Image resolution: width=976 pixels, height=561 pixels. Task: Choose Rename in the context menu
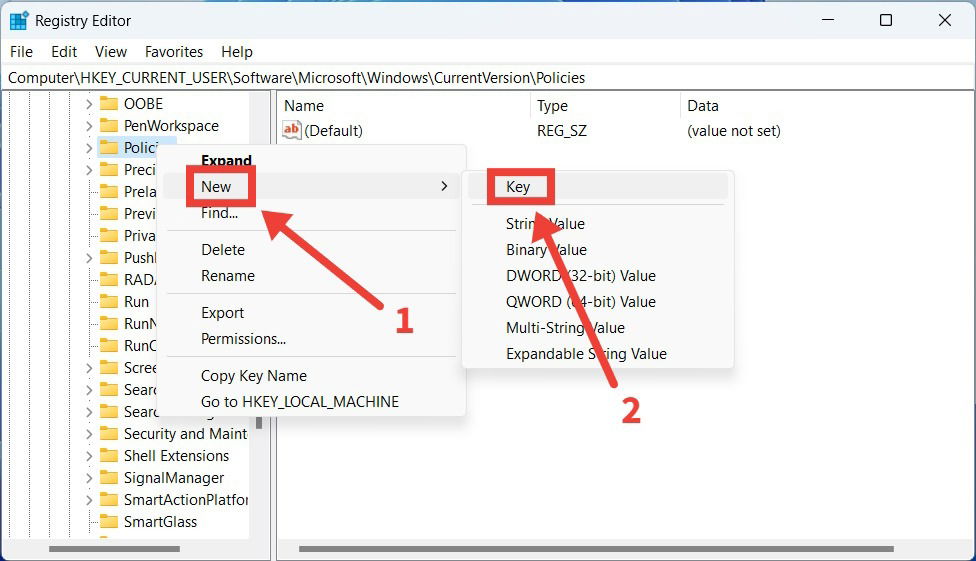coord(228,276)
